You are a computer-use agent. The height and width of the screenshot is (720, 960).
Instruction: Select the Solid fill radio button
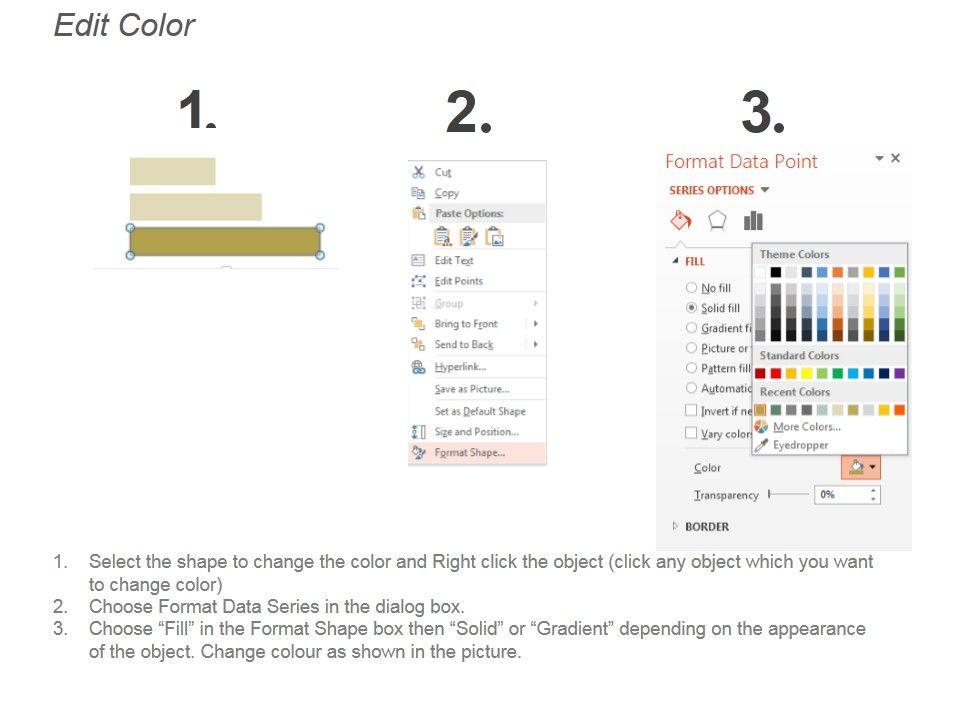pos(691,308)
